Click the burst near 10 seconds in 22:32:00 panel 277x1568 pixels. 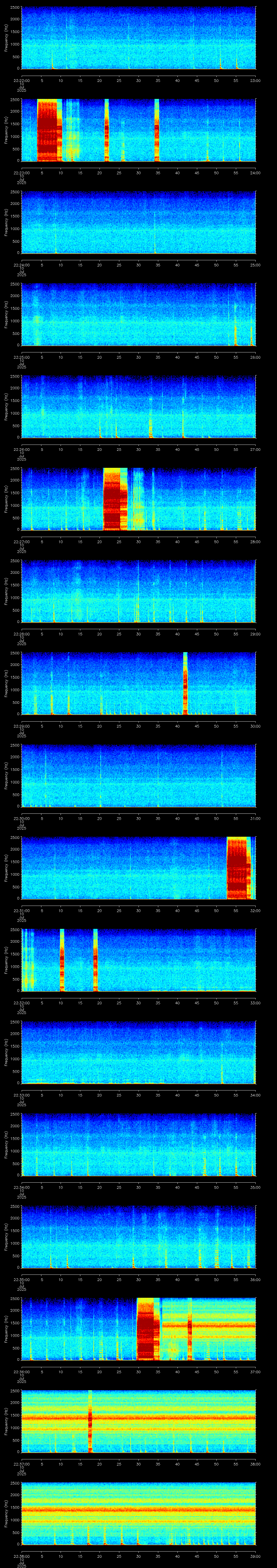62,960
